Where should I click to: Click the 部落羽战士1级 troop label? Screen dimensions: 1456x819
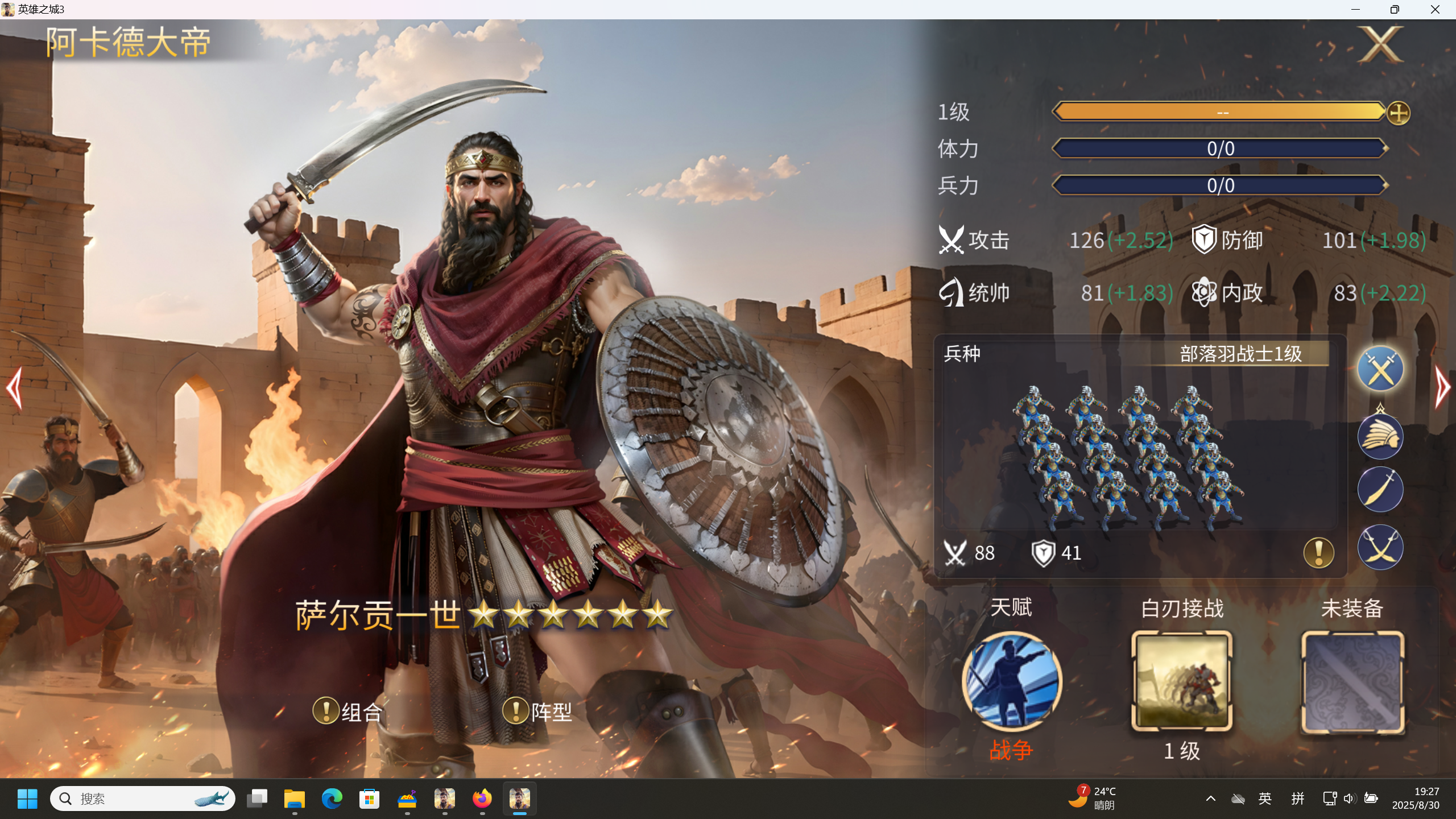[1240, 354]
